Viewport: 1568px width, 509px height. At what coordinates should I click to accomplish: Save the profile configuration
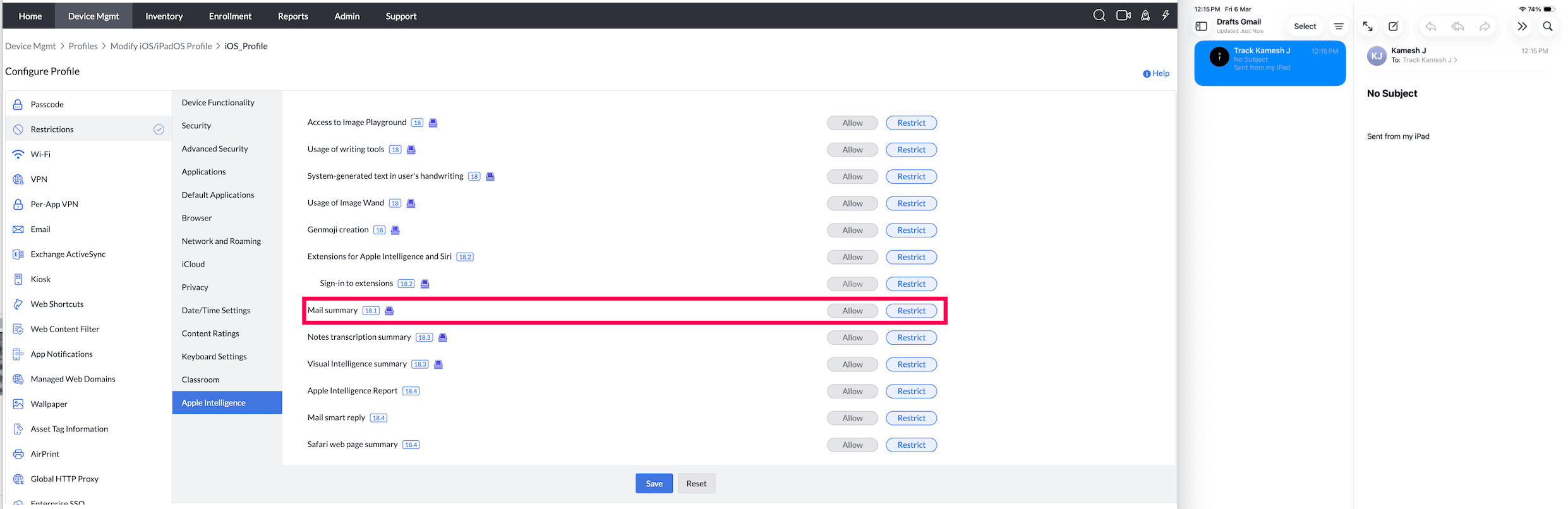point(654,484)
